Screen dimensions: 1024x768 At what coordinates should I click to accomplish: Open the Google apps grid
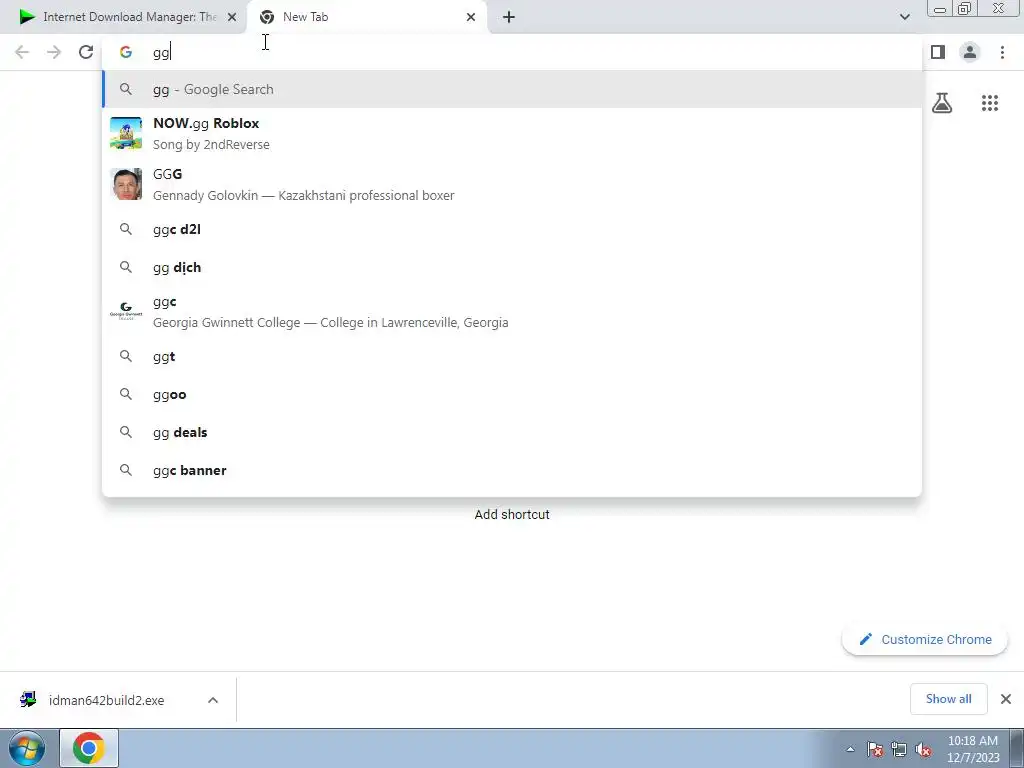pyautogui.click(x=990, y=103)
